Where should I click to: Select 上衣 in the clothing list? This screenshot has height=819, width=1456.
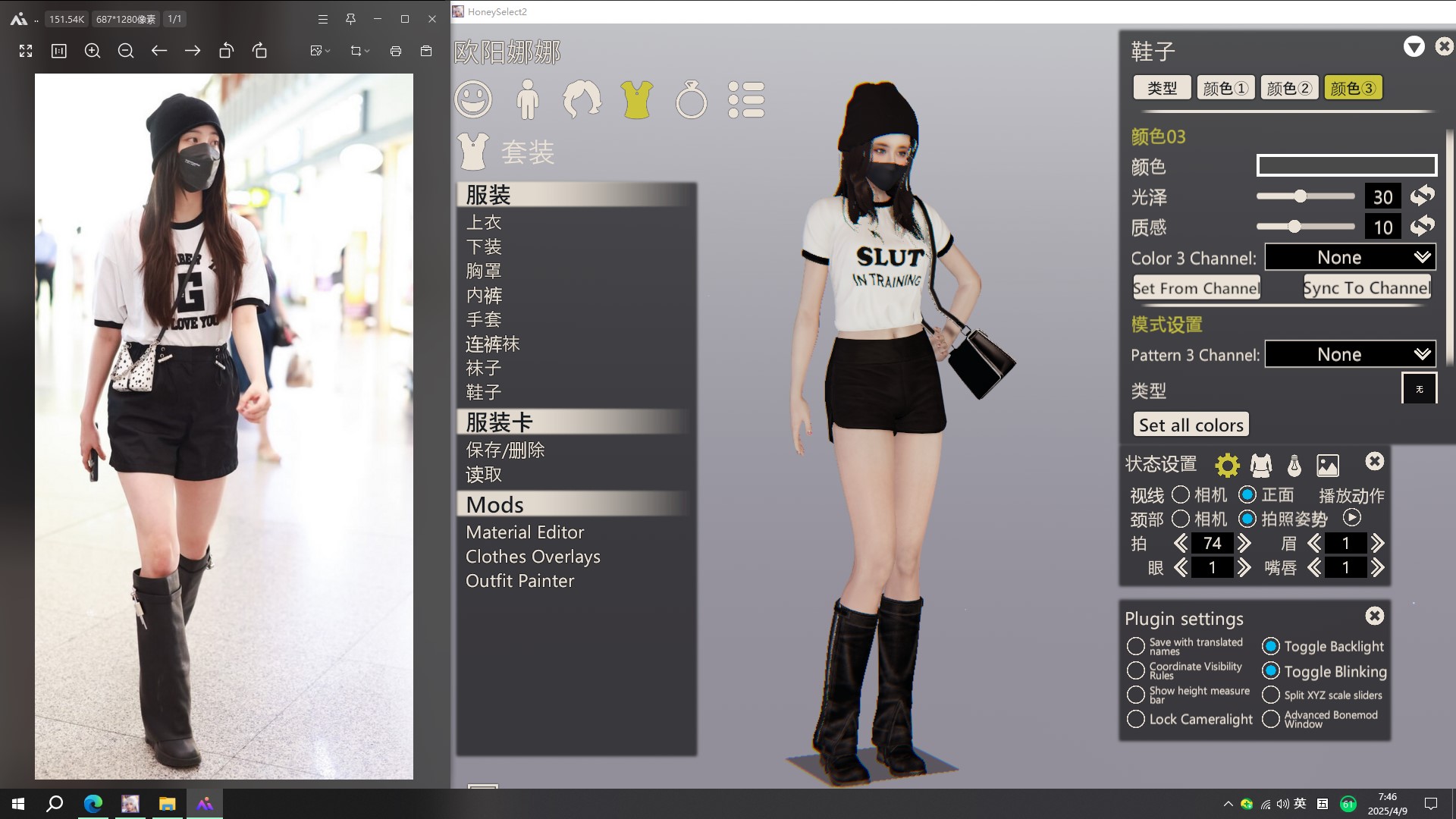(x=484, y=222)
